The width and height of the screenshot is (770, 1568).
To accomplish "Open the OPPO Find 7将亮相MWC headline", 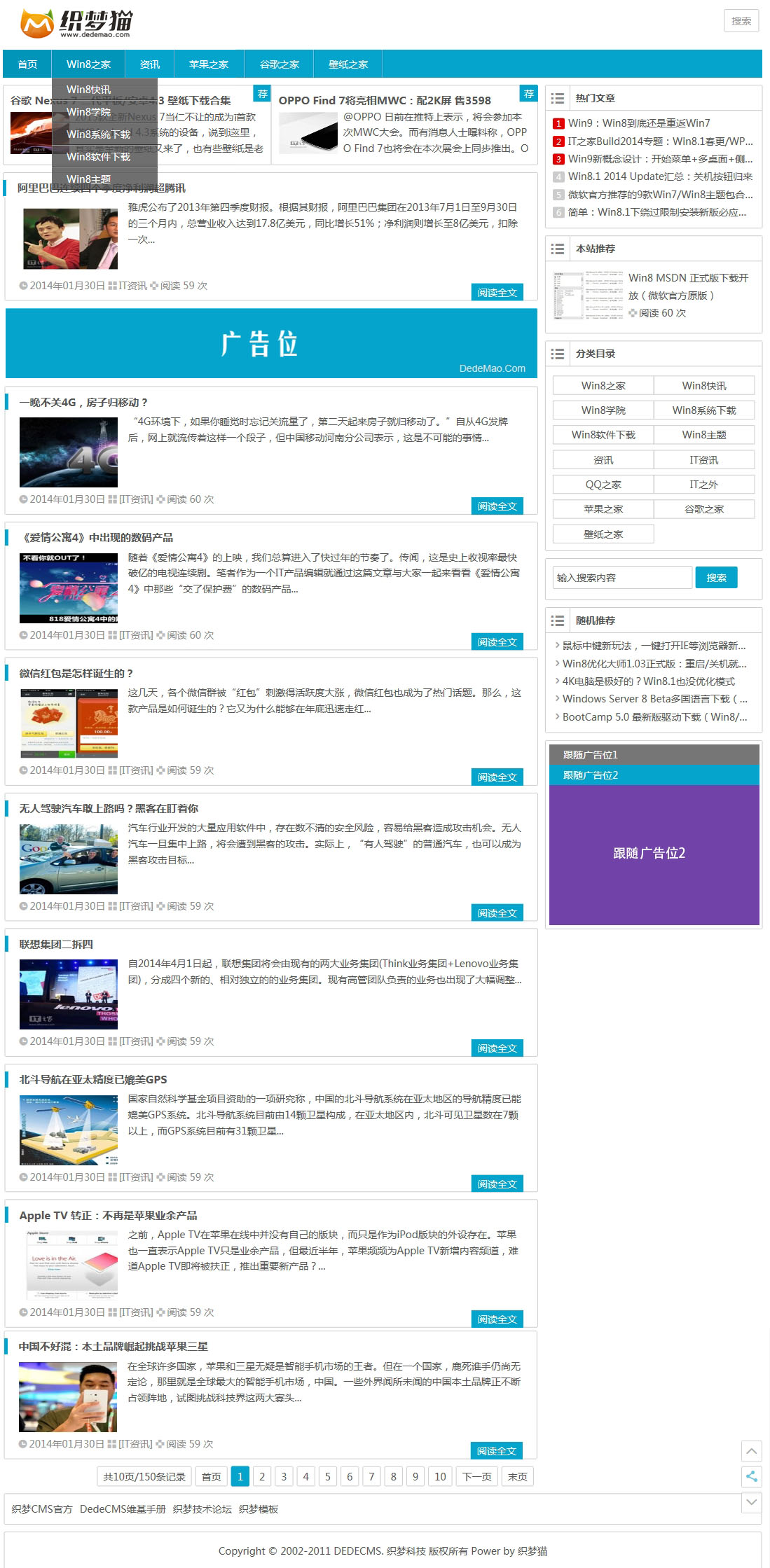I will point(385,101).
